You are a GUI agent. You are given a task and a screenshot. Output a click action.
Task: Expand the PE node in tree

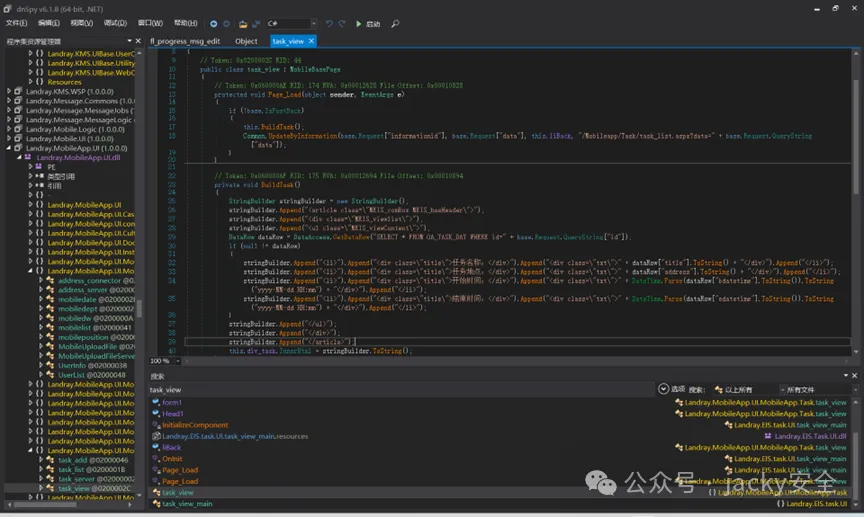click(x=30, y=166)
